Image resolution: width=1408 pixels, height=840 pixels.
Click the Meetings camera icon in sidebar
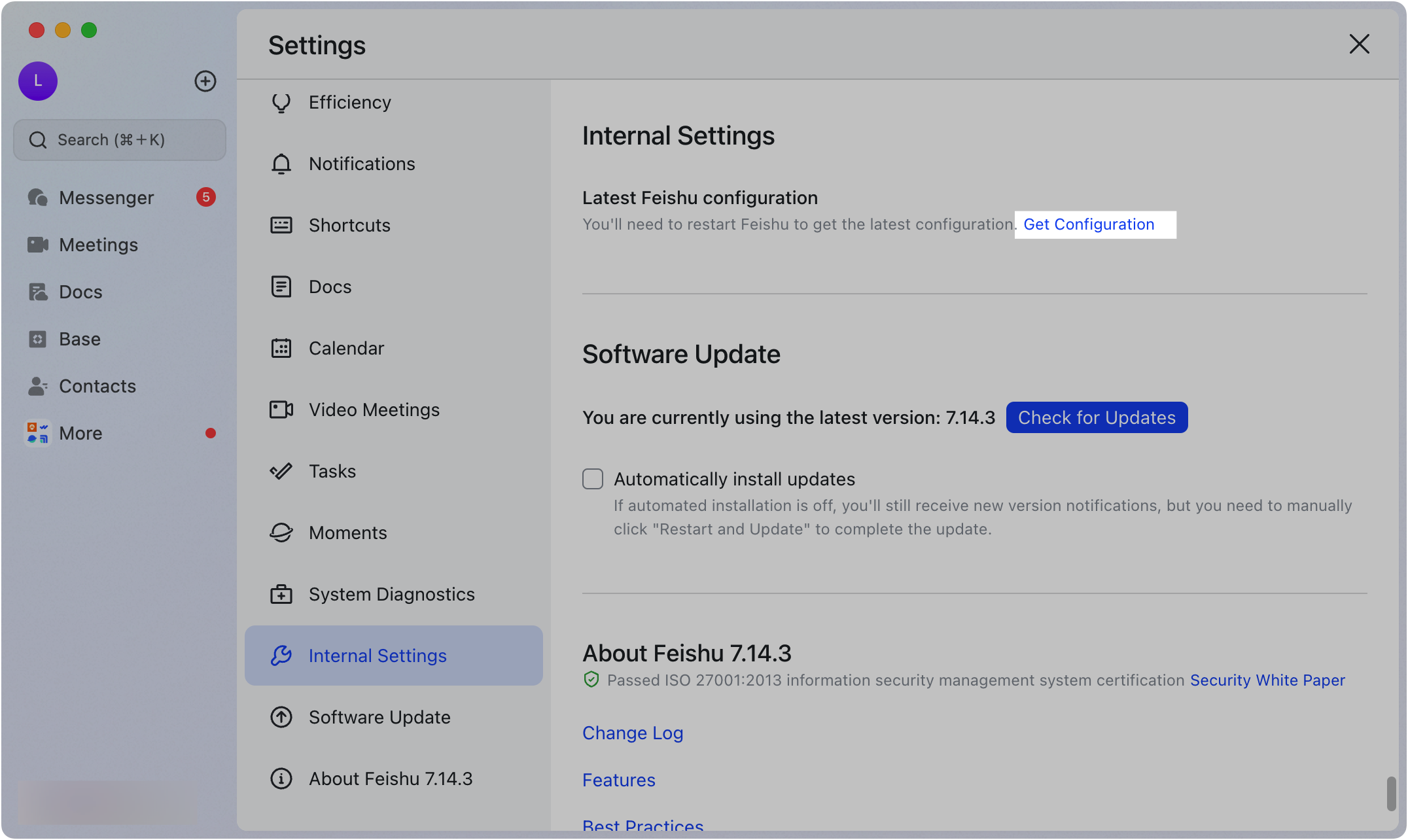point(37,245)
